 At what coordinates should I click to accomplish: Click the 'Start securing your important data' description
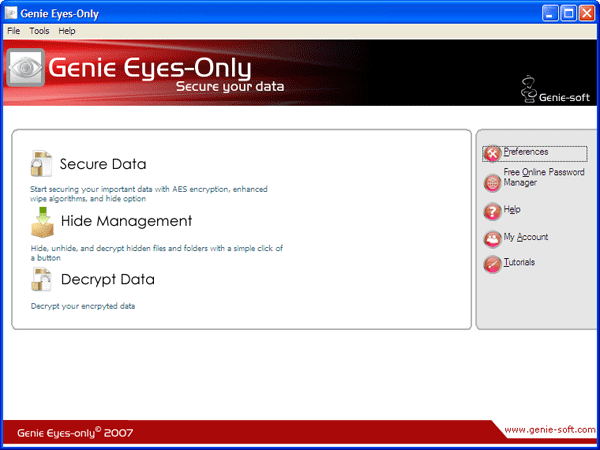point(149,194)
